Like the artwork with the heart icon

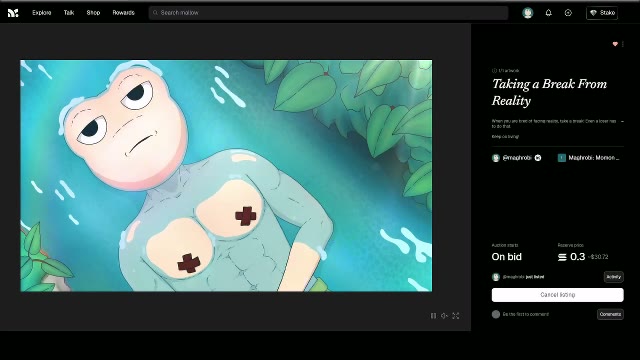click(x=615, y=44)
